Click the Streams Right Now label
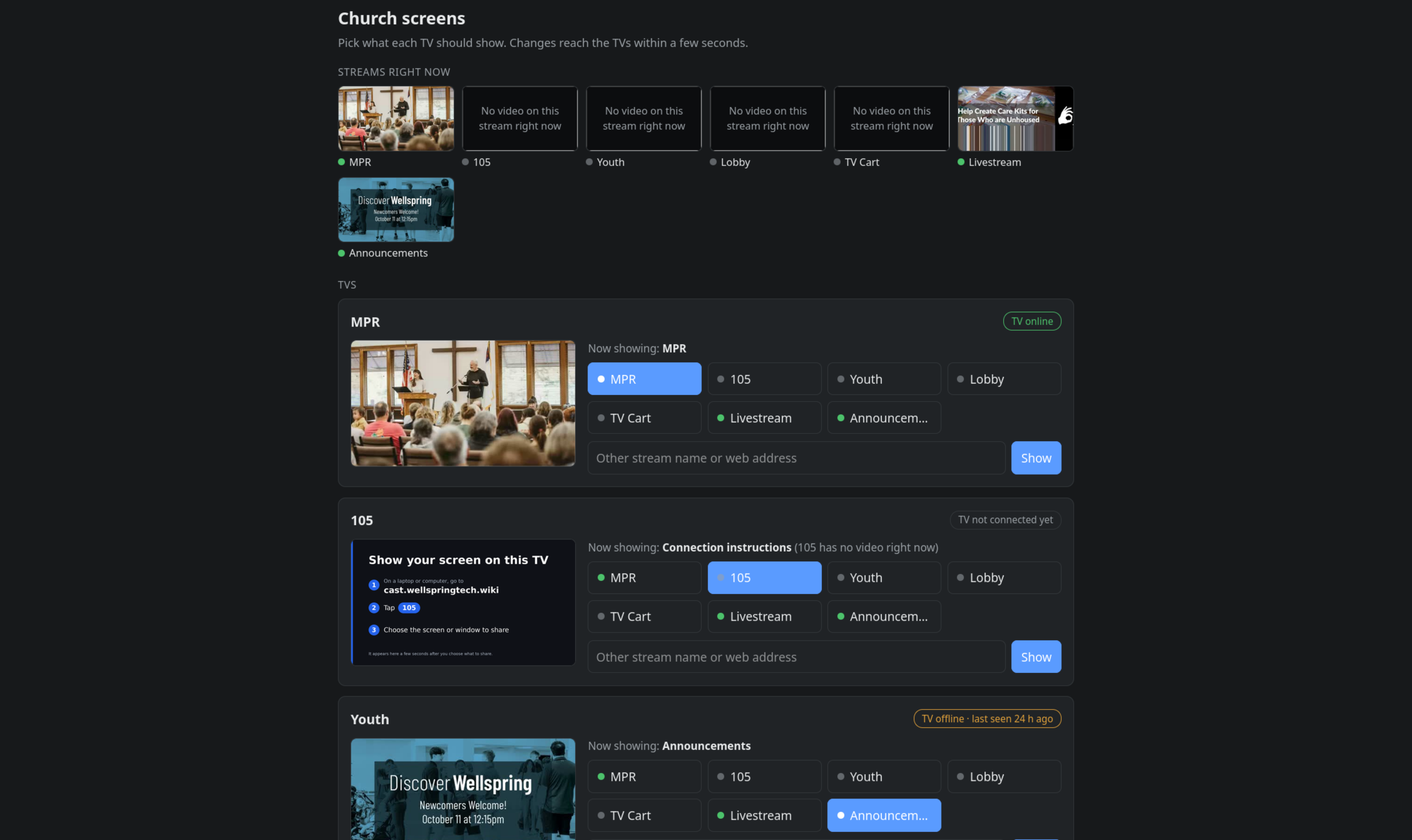 (394, 72)
